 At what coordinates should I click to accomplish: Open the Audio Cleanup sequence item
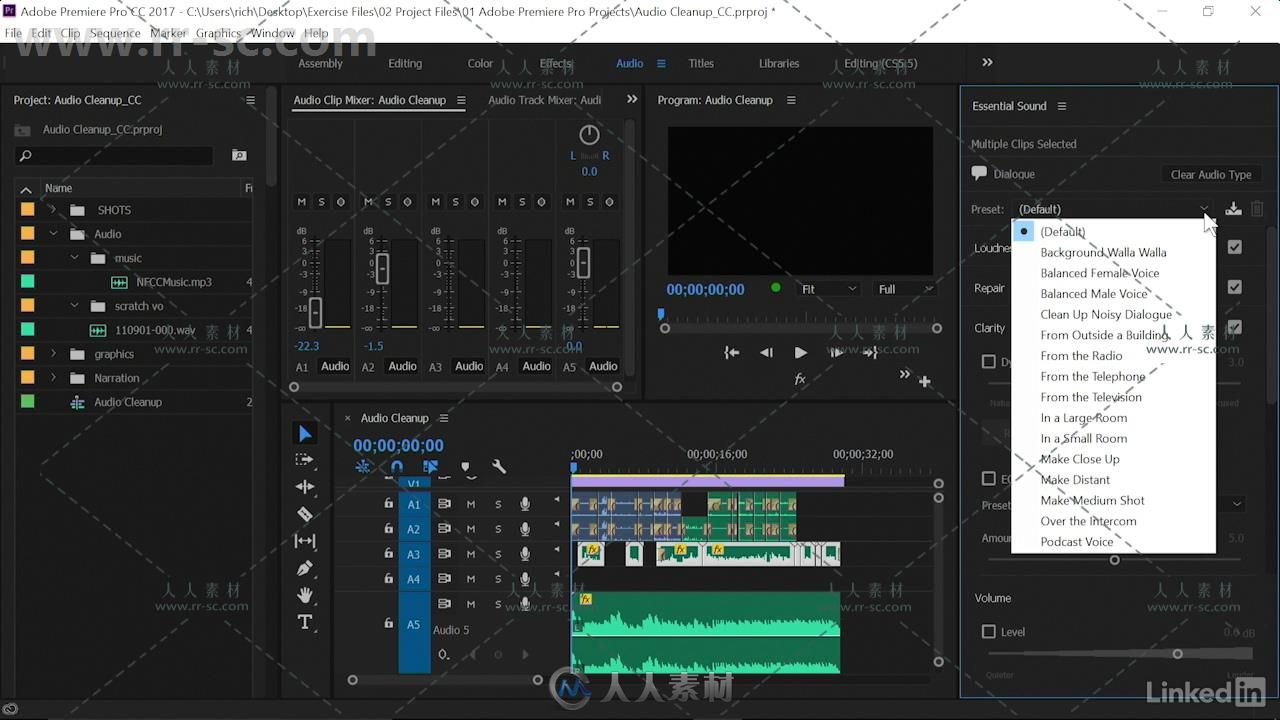click(128, 402)
